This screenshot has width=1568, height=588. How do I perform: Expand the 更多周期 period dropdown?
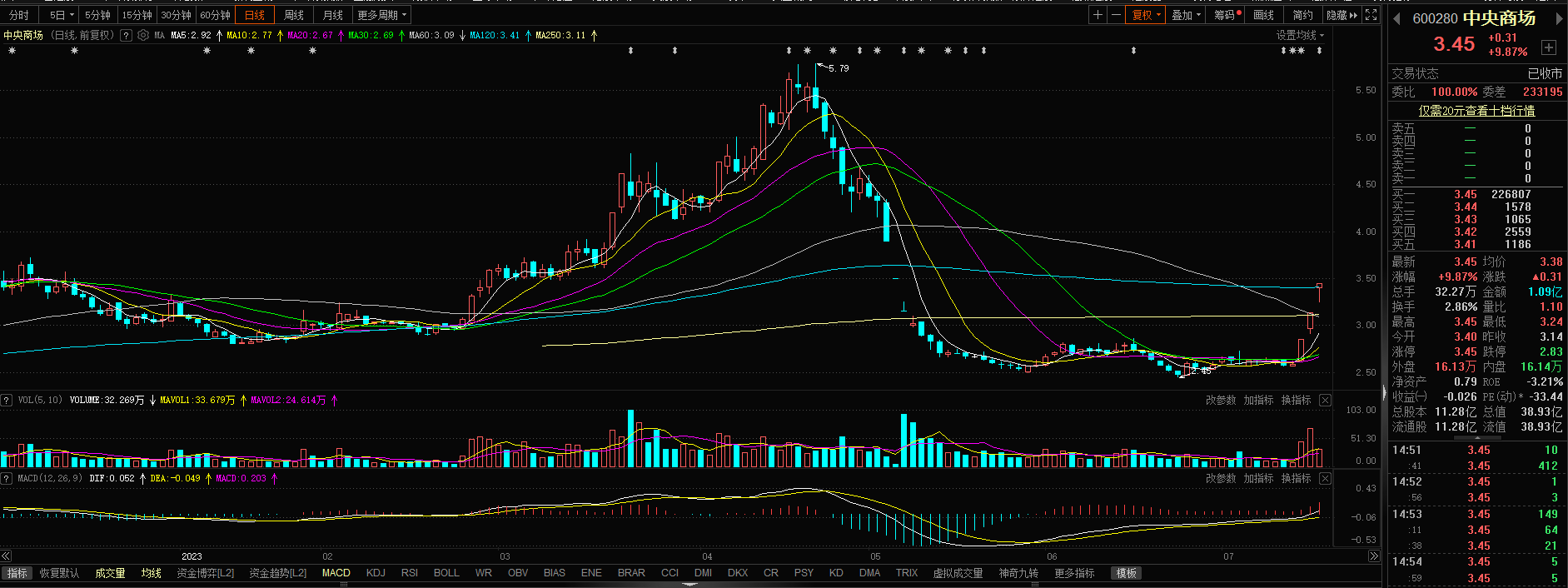382,15
